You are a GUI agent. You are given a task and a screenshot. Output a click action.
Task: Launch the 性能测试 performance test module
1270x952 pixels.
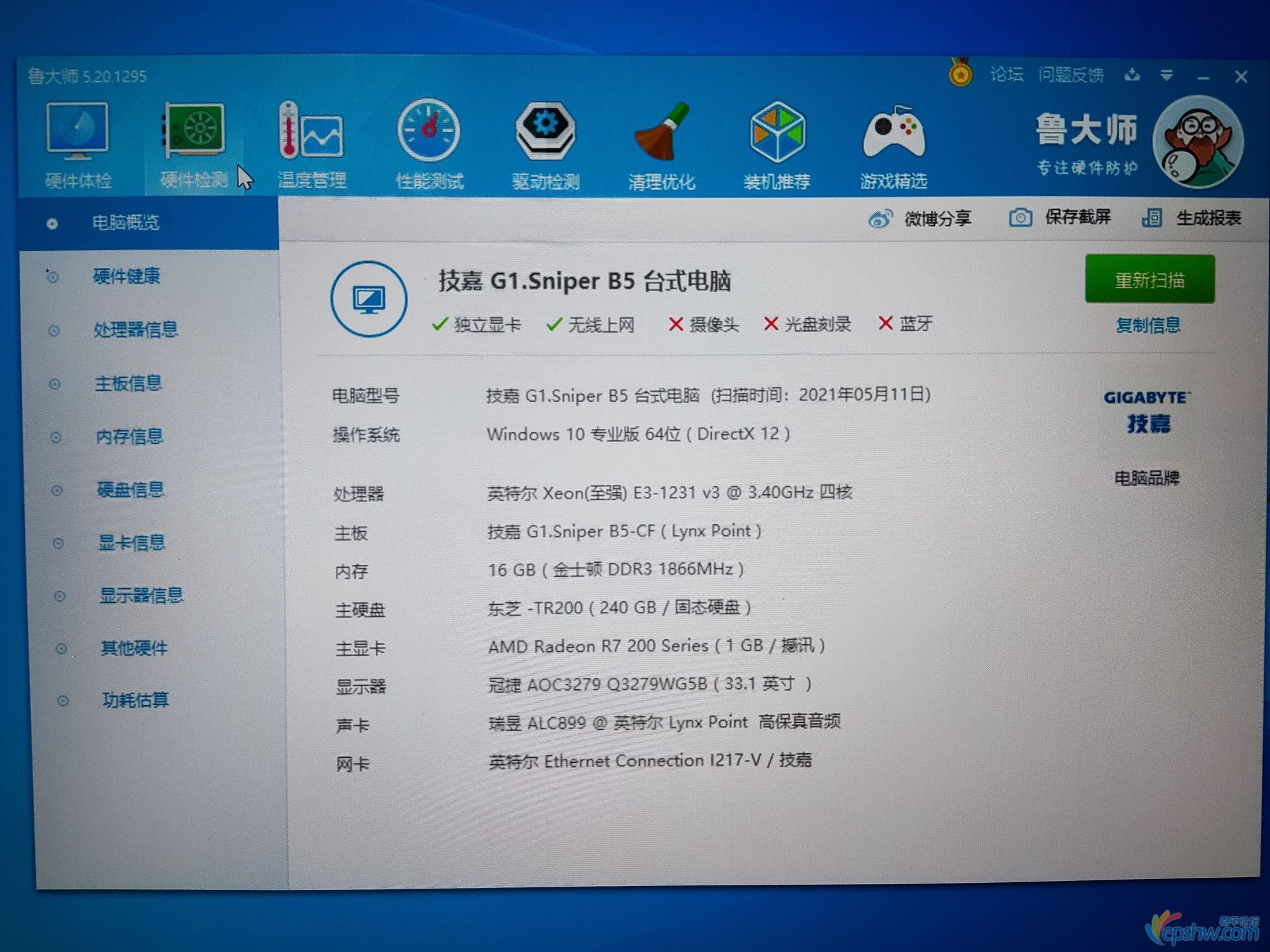[x=429, y=146]
